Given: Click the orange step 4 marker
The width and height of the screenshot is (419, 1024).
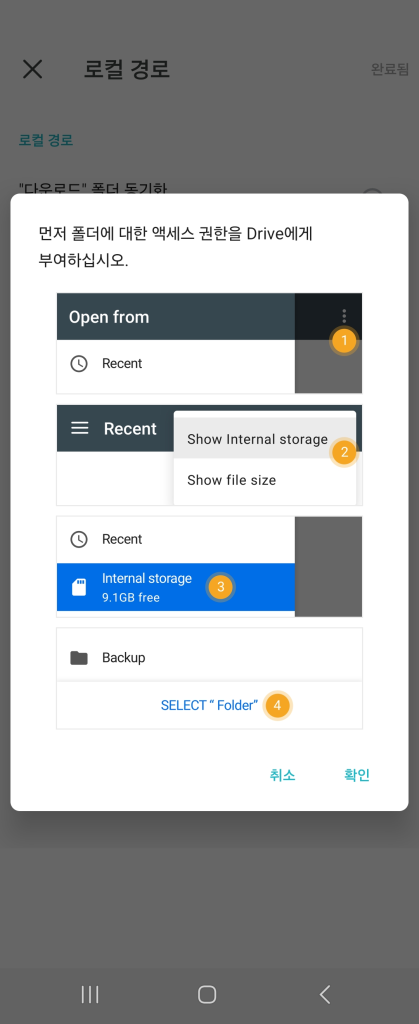Looking at the screenshot, I should [277, 705].
